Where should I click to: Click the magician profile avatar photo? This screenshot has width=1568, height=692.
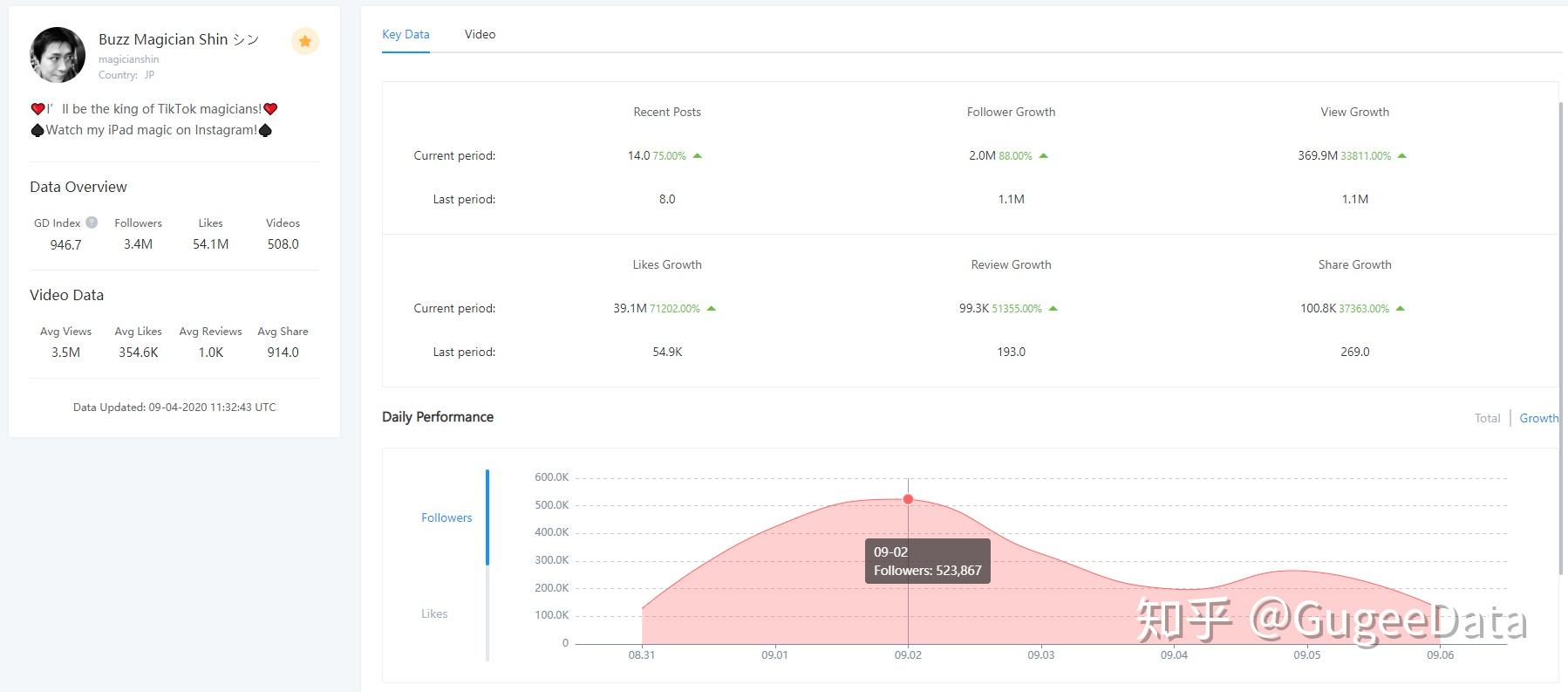58,55
